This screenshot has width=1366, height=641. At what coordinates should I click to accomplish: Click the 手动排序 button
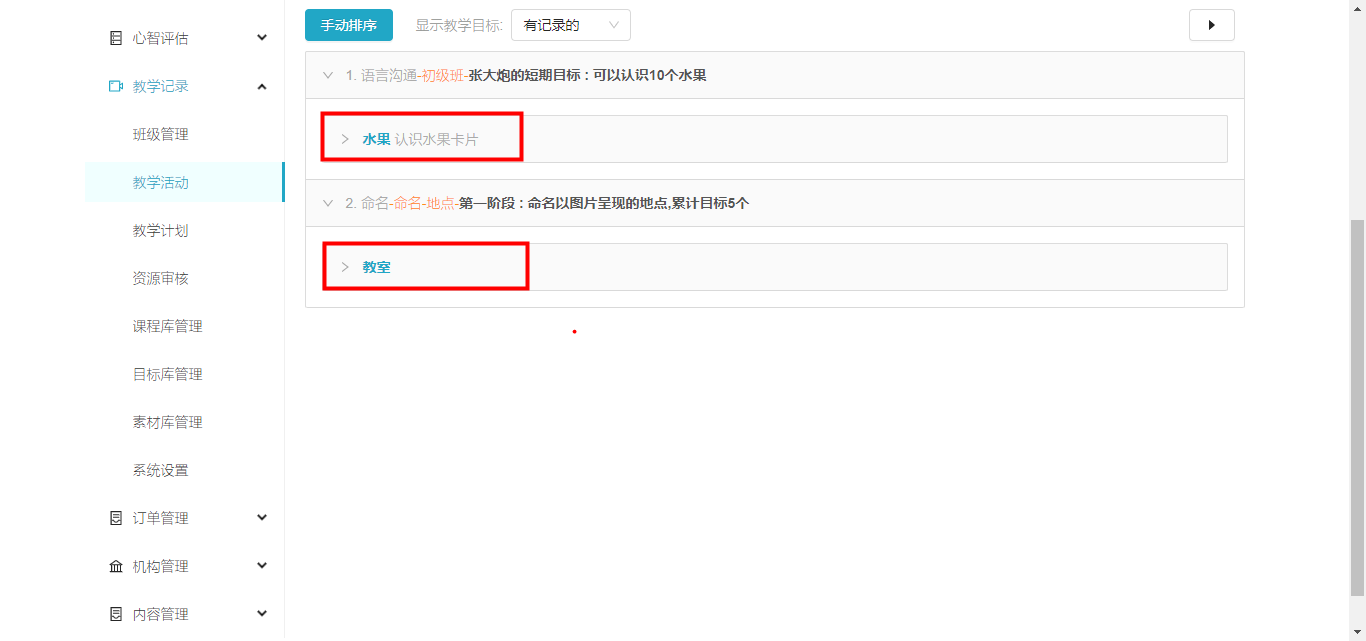pos(348,25)
